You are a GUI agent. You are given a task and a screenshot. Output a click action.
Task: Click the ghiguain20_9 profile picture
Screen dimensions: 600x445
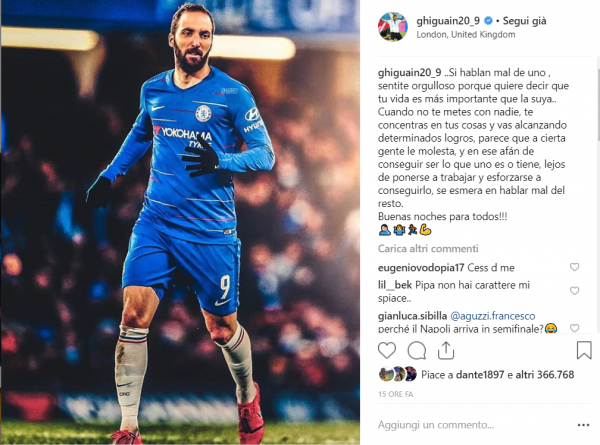coord(393,26)
